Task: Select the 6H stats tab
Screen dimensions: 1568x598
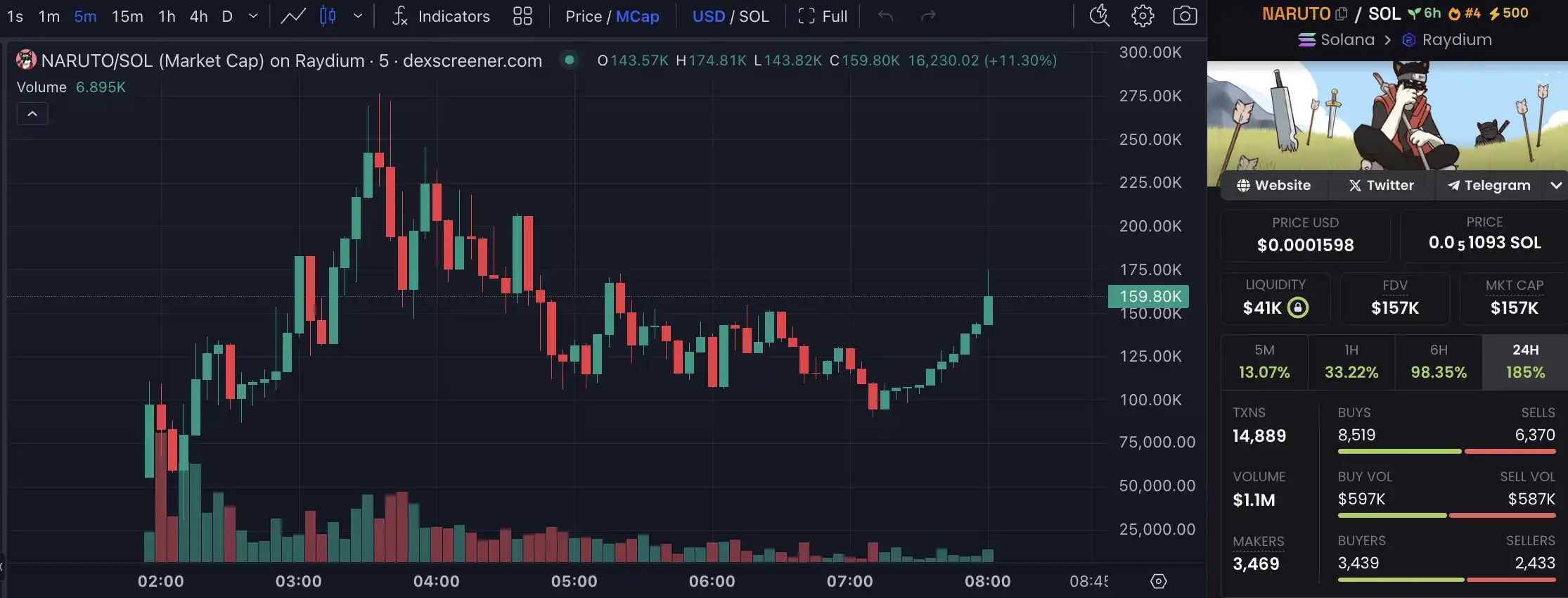Action: (x=1439, y=362)
